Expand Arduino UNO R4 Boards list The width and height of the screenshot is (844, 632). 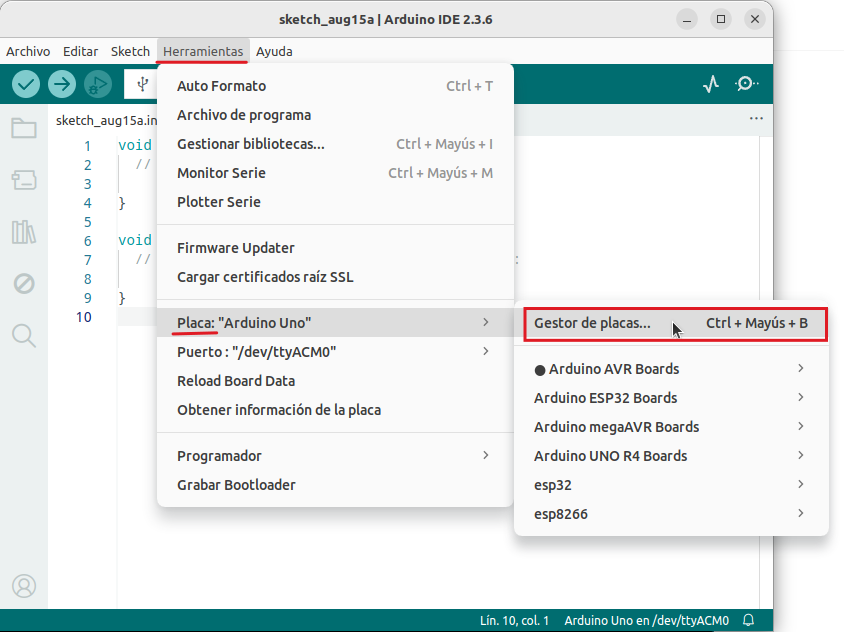[671, 457]
